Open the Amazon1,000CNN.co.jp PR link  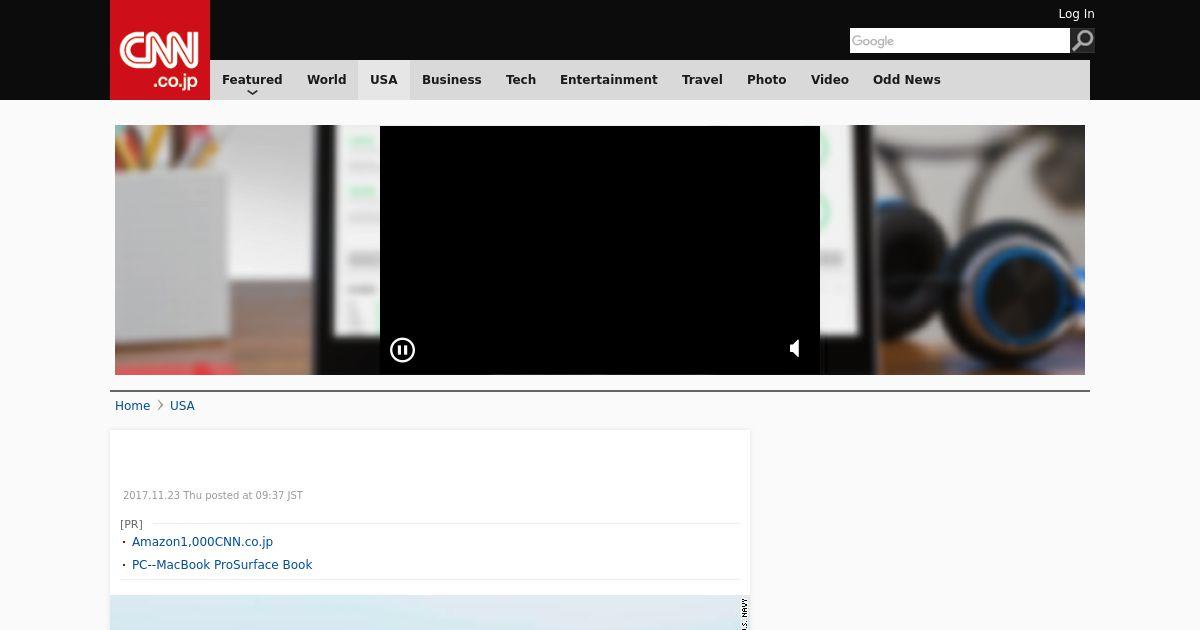pos(202,542)
